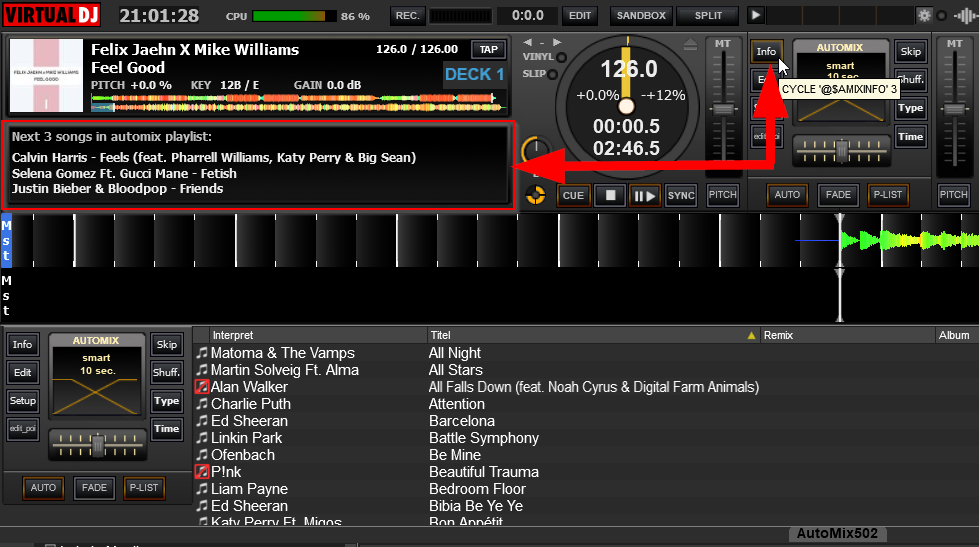Click the pause/play button on Deck 1
The image size is (979, 547).
645,195
